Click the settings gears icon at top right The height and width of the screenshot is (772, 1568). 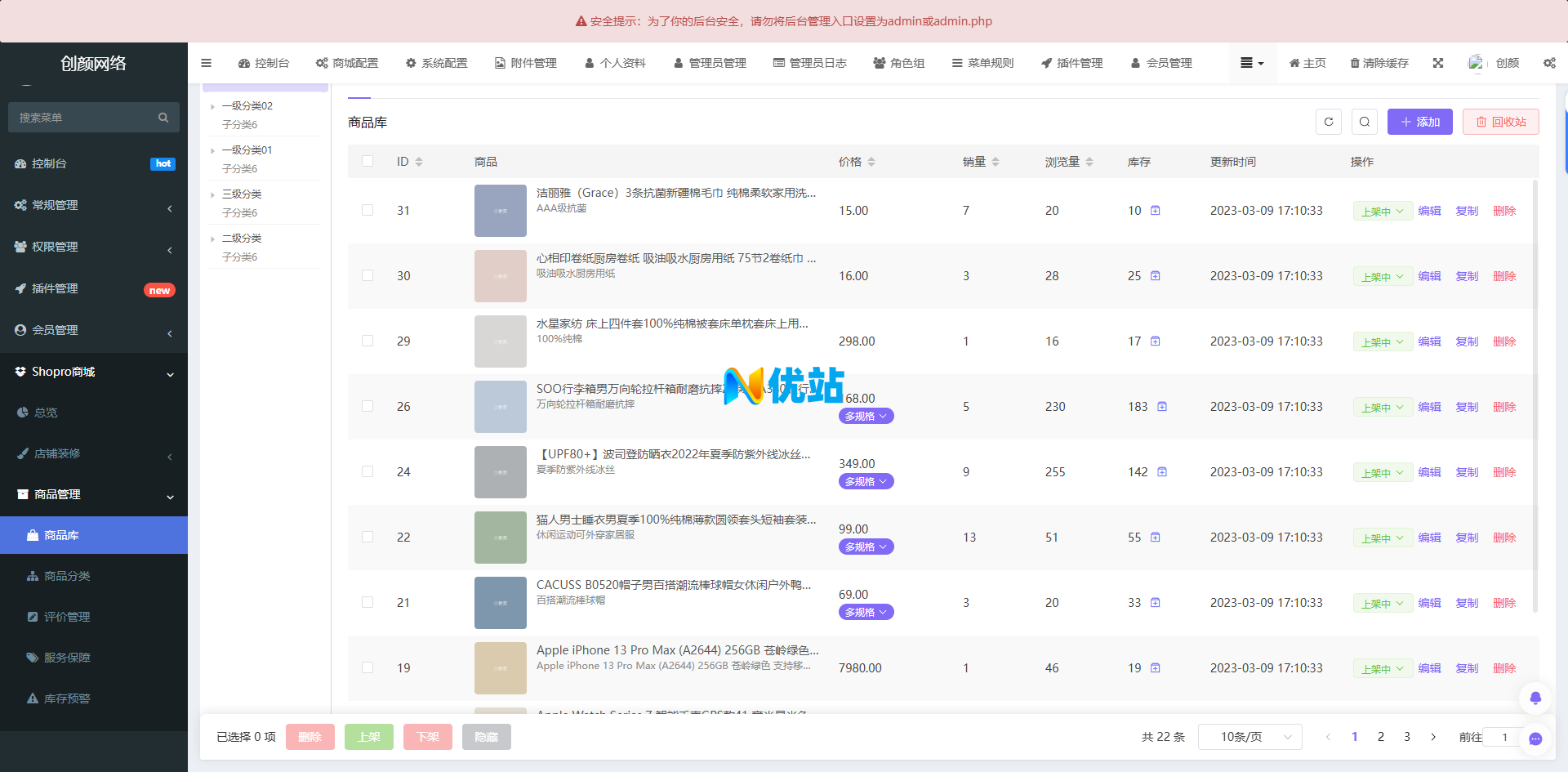(1549, 63)
